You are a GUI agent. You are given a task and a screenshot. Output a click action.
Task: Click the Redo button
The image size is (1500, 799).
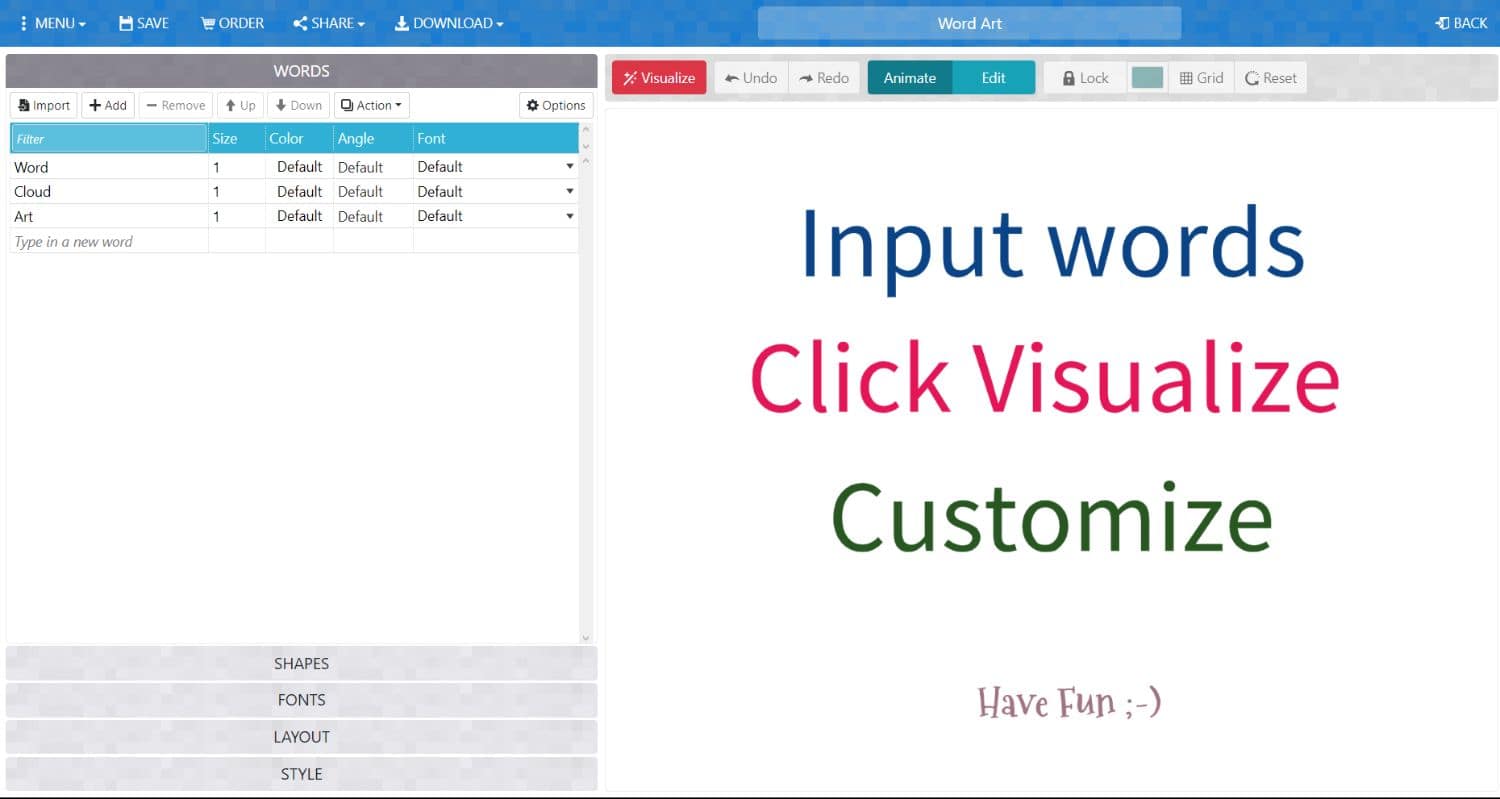pos(824,78)
